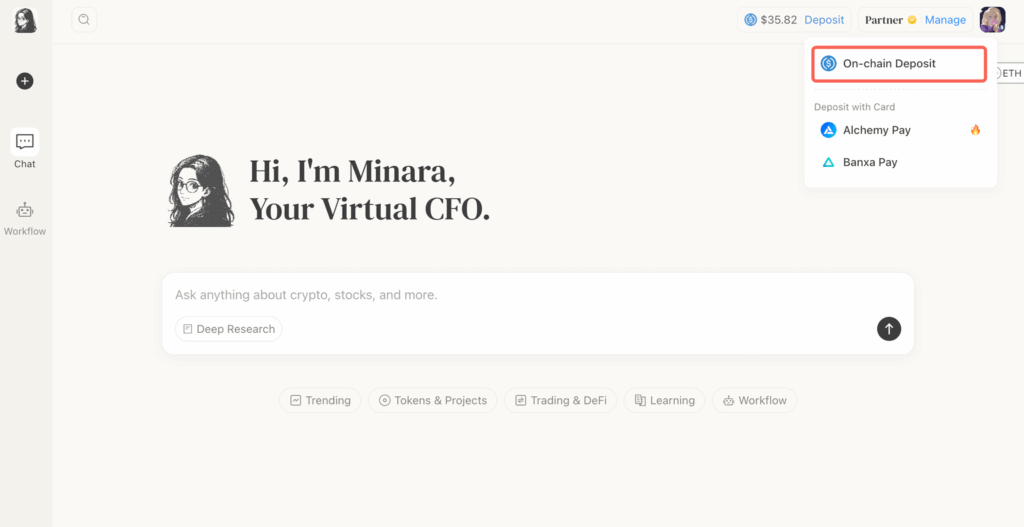Click the Ask anything input field
The height and width of the screenshot is (527, 1024).
point(520,295)
